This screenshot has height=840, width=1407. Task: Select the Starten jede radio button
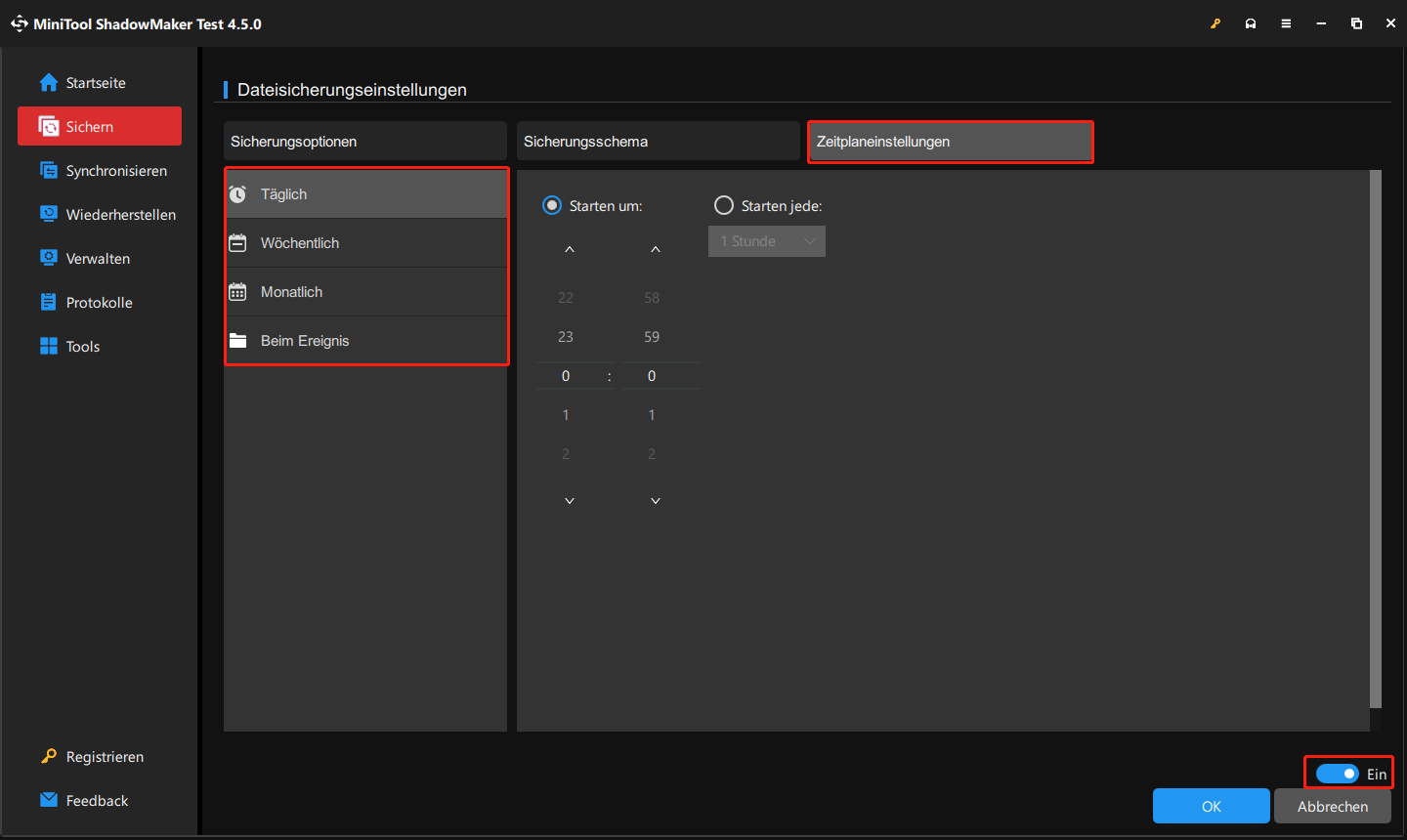click(724, 205)
